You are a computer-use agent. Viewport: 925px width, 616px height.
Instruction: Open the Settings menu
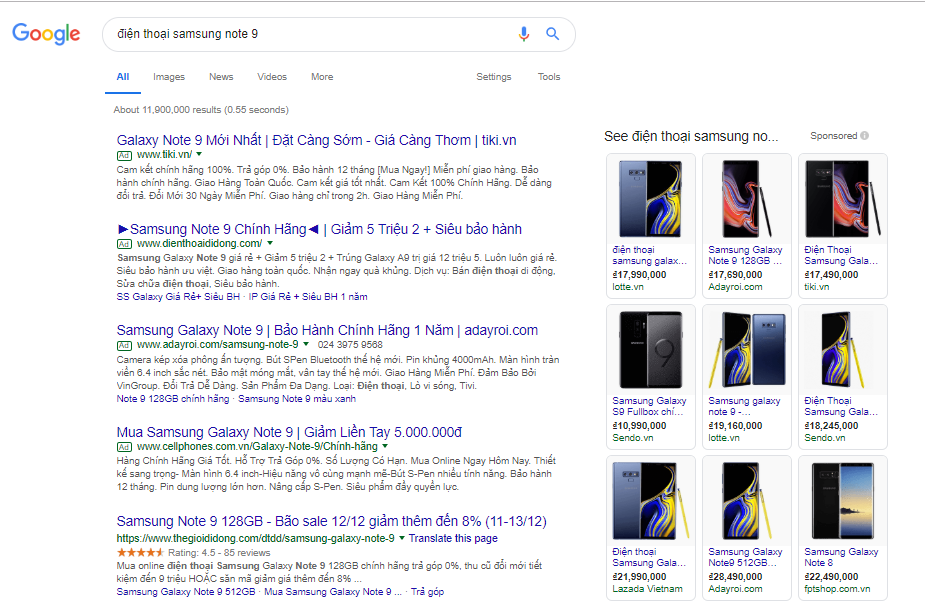click(493, 77)
